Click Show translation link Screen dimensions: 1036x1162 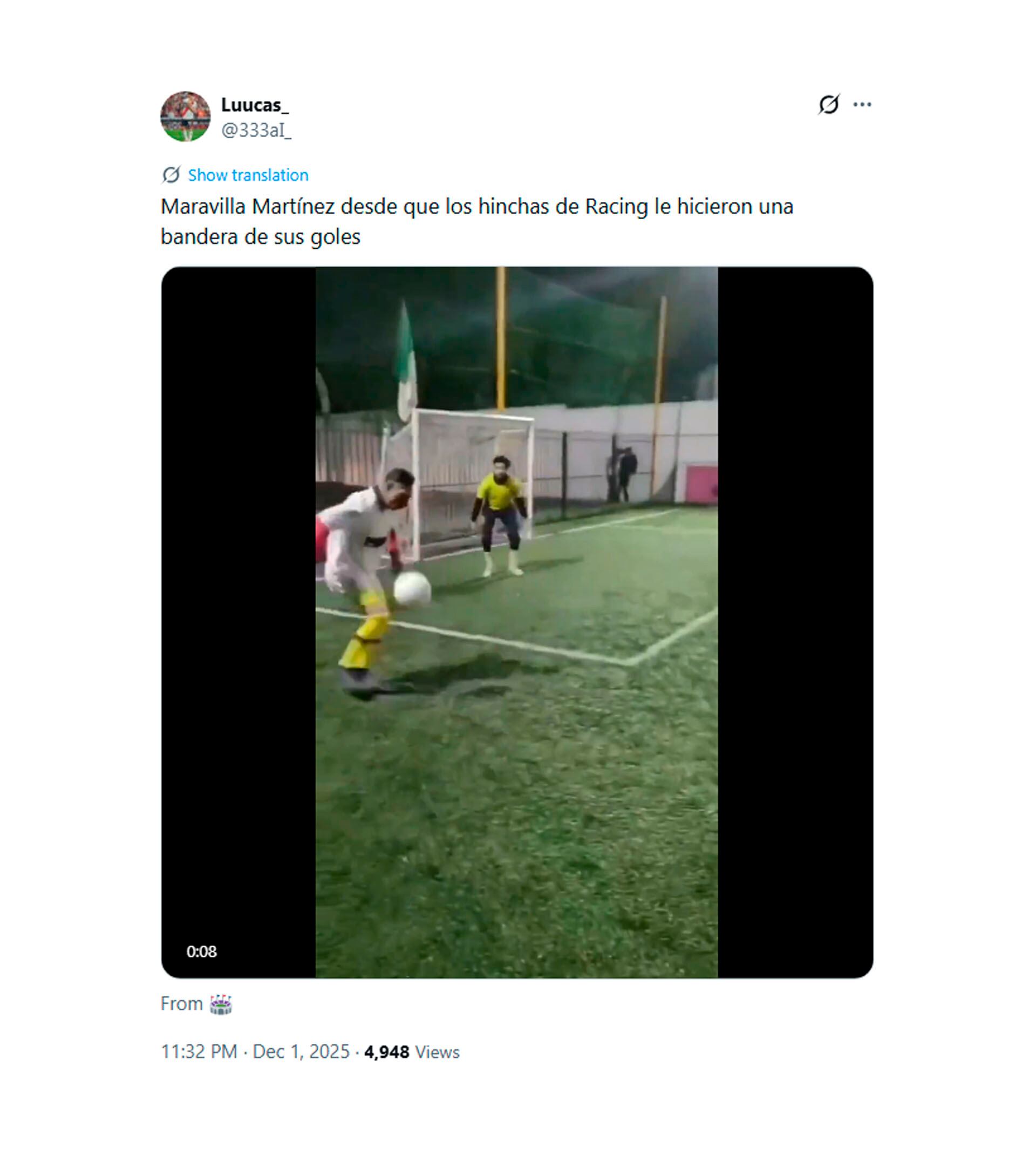[248, 175]
